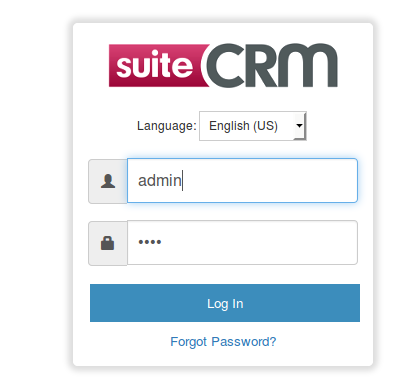This screenshot has height=382, width=399.
Task: Click the blue Log In button
Action: tap(225, 303)
